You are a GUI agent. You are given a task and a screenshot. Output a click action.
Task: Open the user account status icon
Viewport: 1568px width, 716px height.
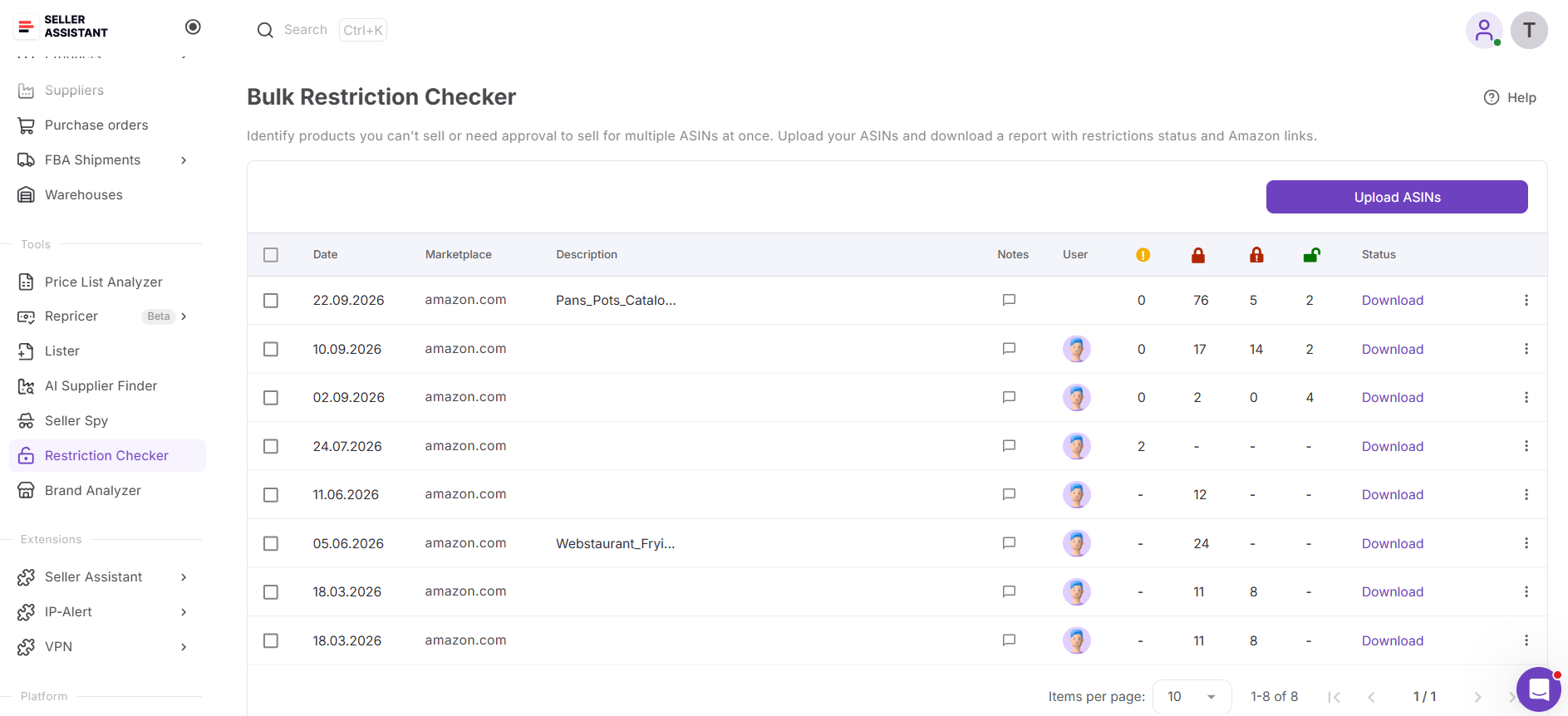click(1484, 31)
